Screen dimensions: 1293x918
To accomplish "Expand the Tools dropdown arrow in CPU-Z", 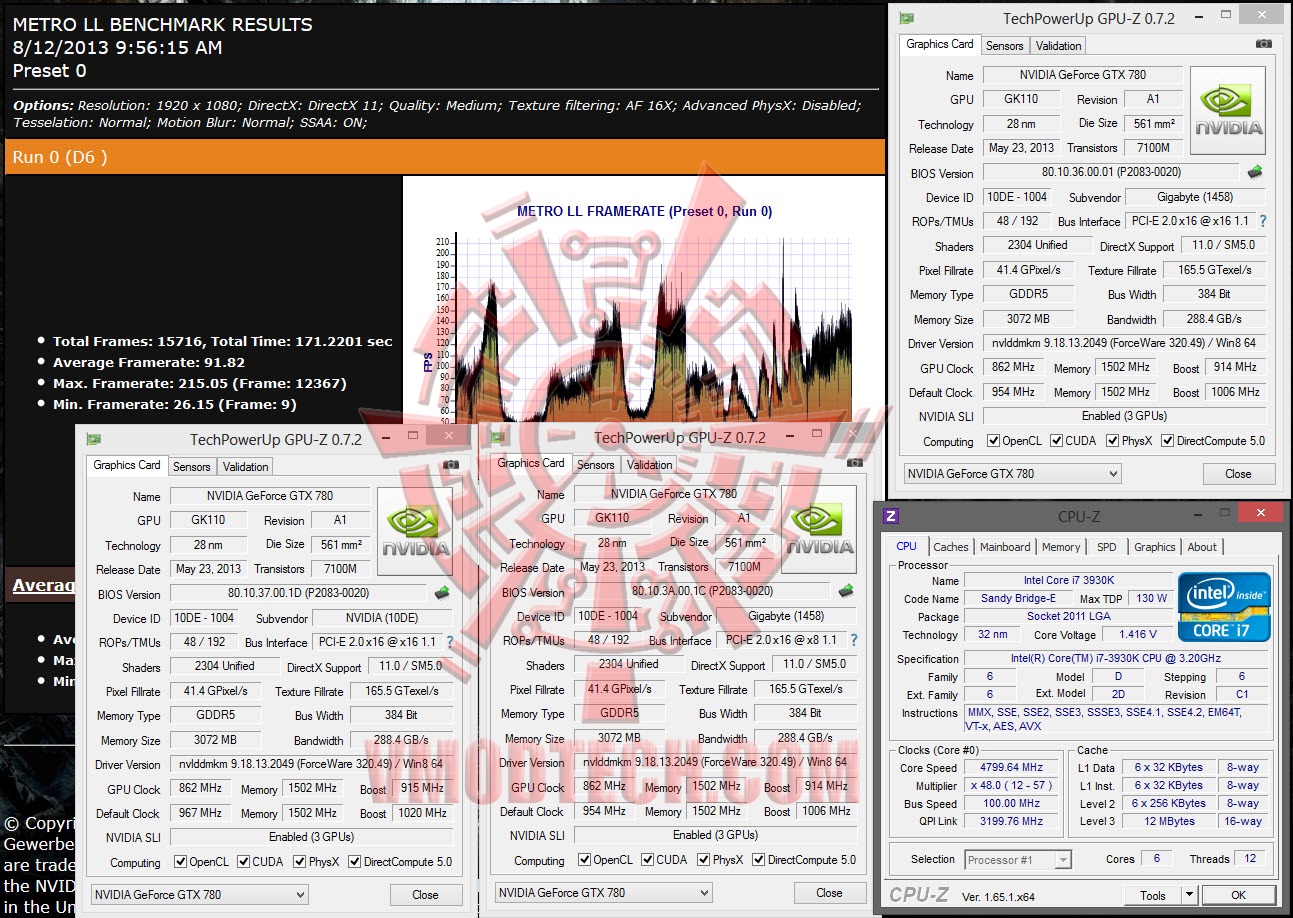I will click(1189, 895).
